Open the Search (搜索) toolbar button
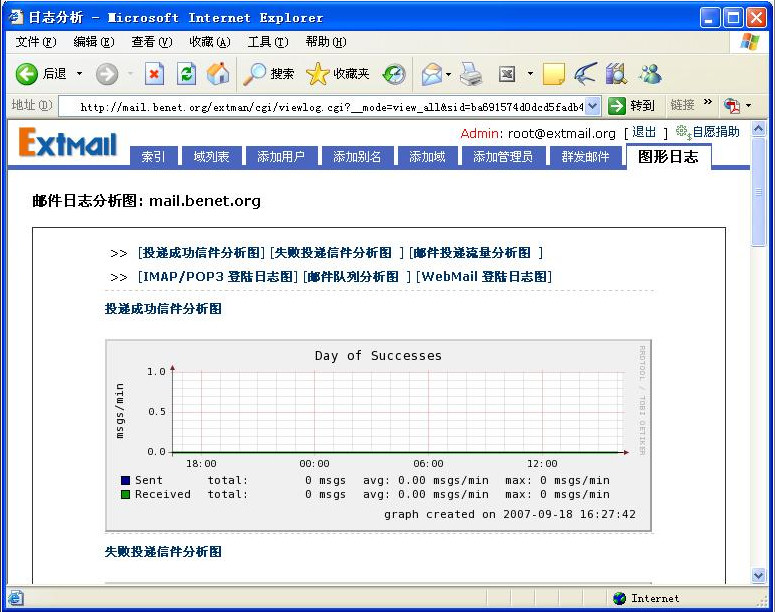The image size is (775, 612). pos(270,74)
